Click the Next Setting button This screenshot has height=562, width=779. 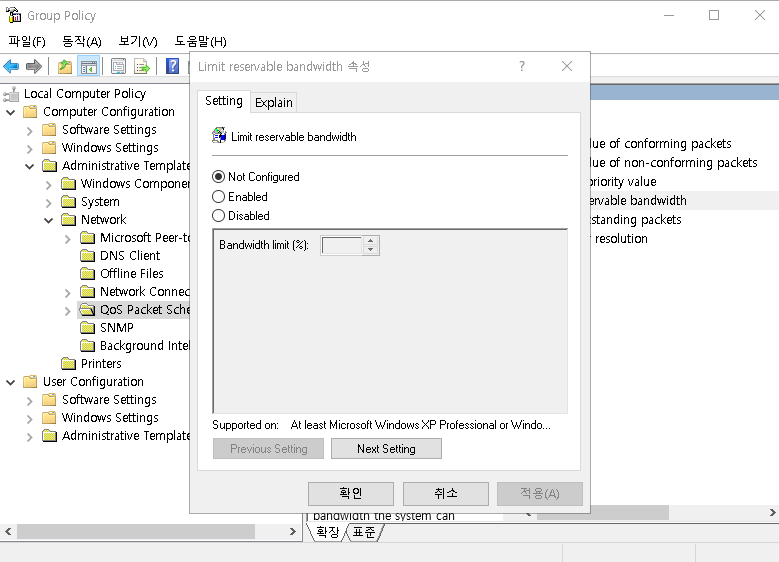pos(386,449)
